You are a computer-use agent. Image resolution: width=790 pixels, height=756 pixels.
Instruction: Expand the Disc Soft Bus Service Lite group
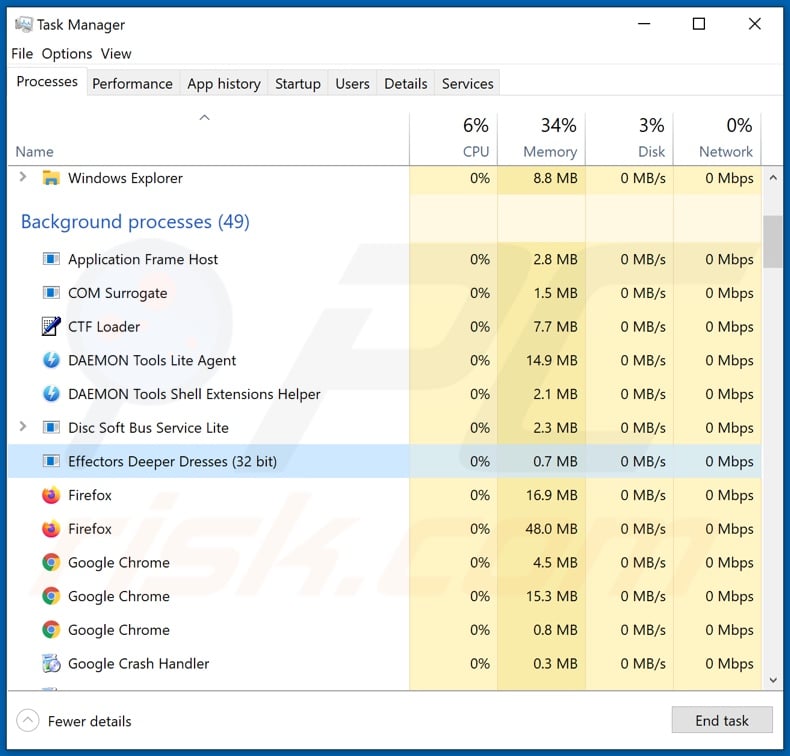23,427
